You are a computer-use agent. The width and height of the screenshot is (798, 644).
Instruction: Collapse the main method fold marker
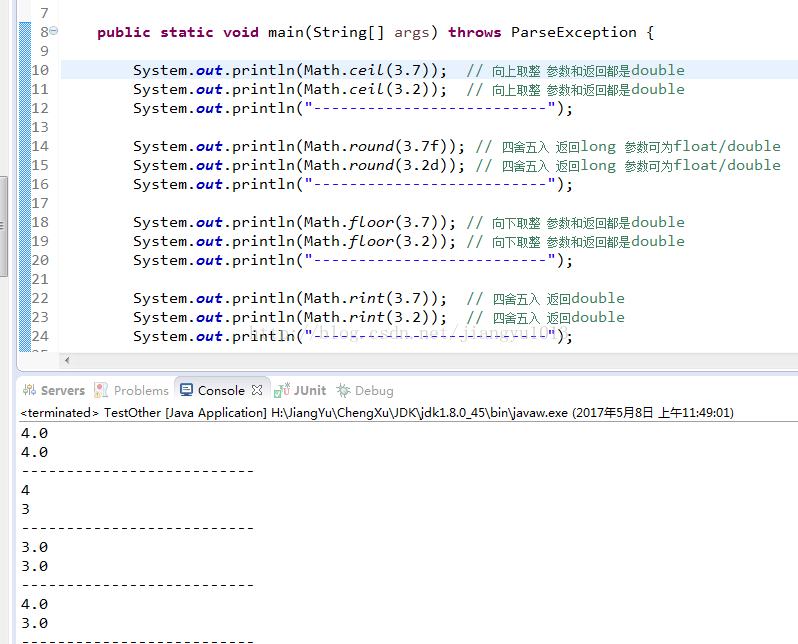(x=53, y=31)
